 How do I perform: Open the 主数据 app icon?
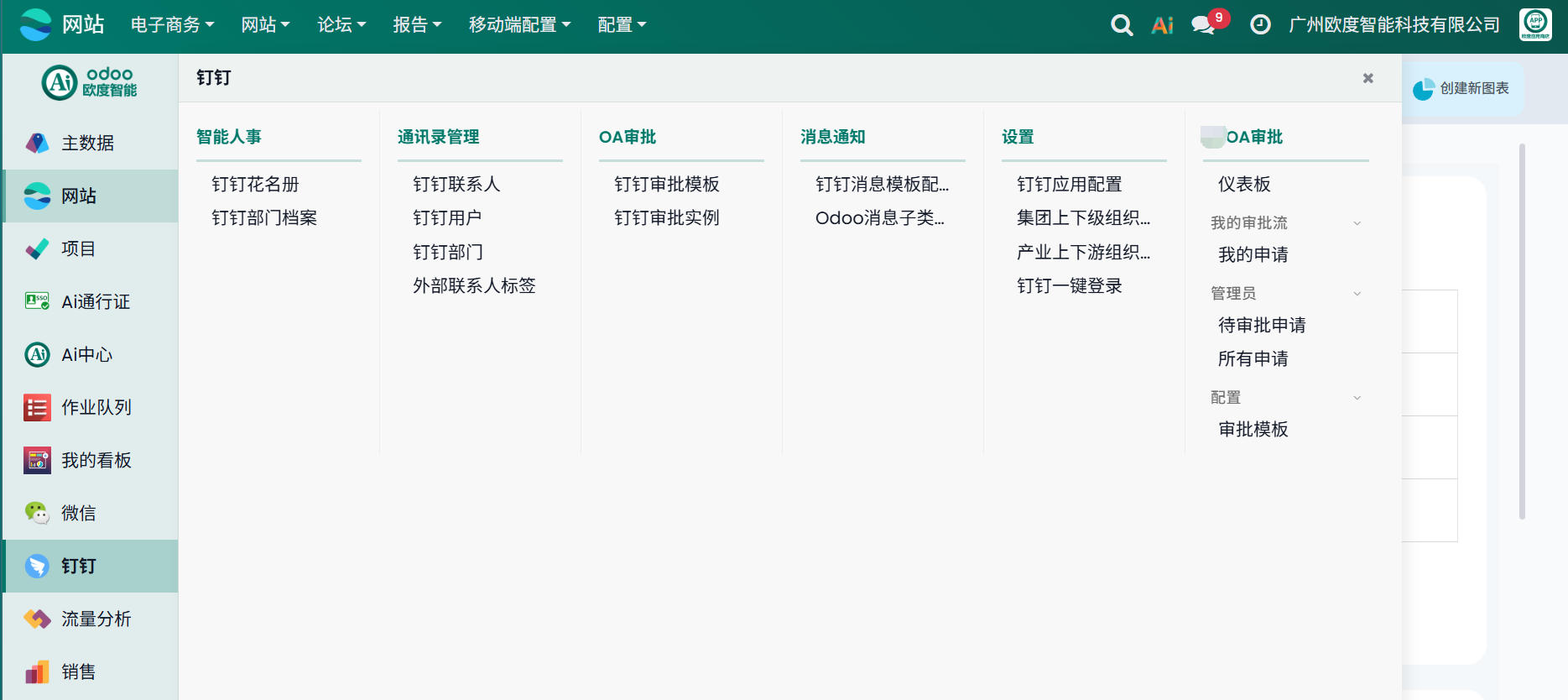(38, 143)
